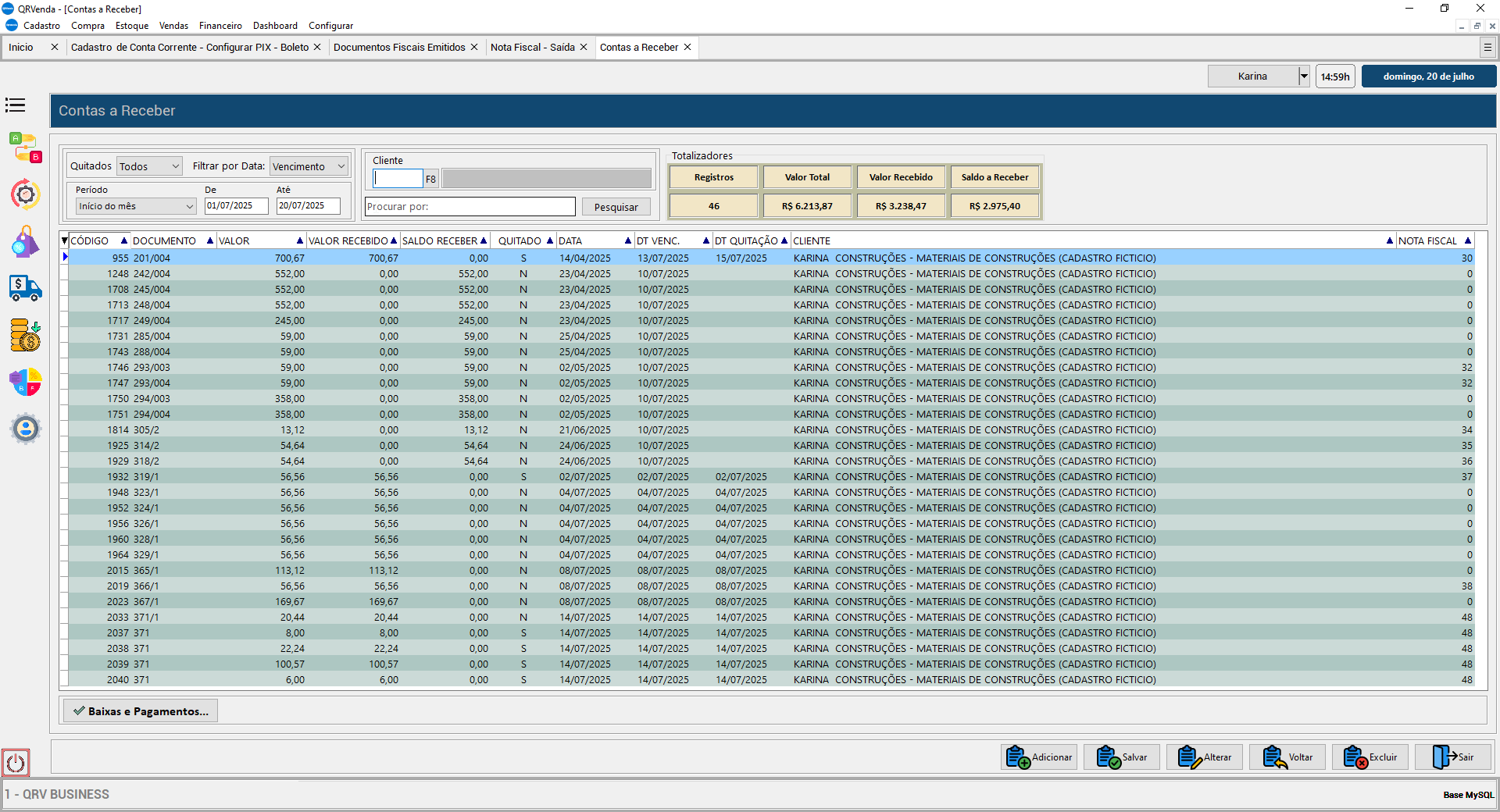The height and width of the screenshot is (812, 1500).
Task: Open the blue delivery truck sidebar icon
Action: pos(25,288)
